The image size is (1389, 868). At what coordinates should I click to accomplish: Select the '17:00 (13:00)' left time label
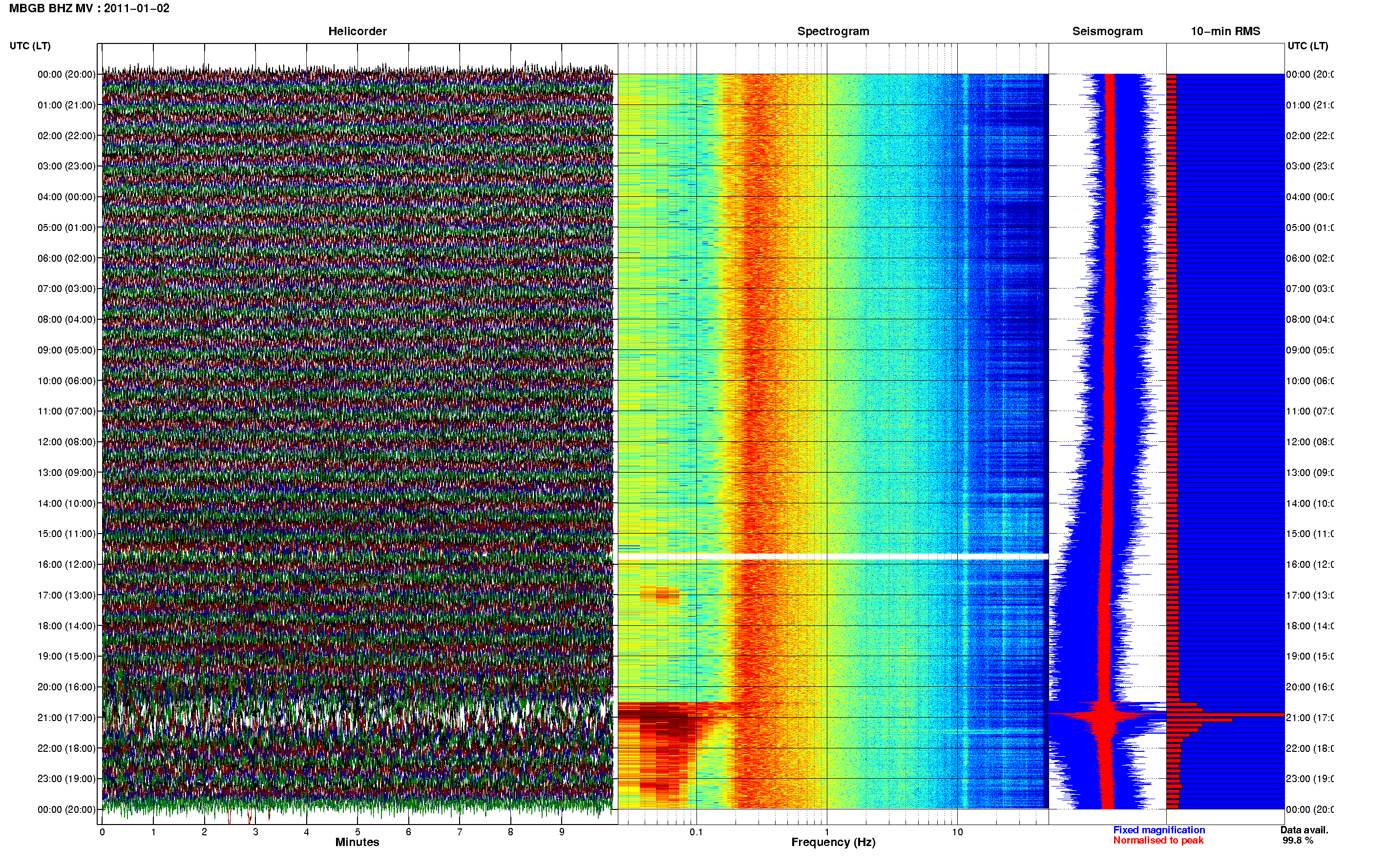click(x=66, y=595)
